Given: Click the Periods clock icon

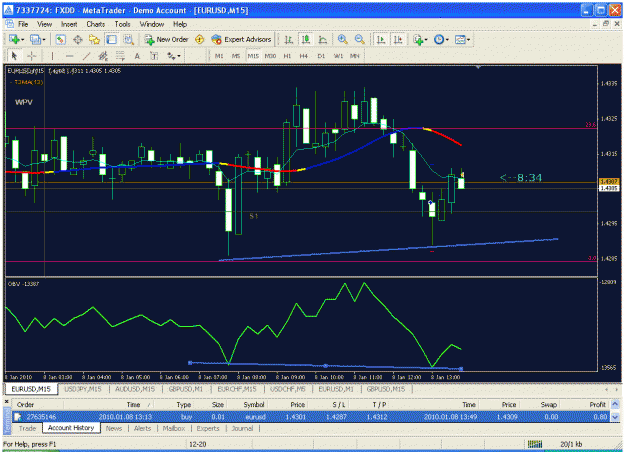Looking at the screenshot, I should tap(438, 39).
